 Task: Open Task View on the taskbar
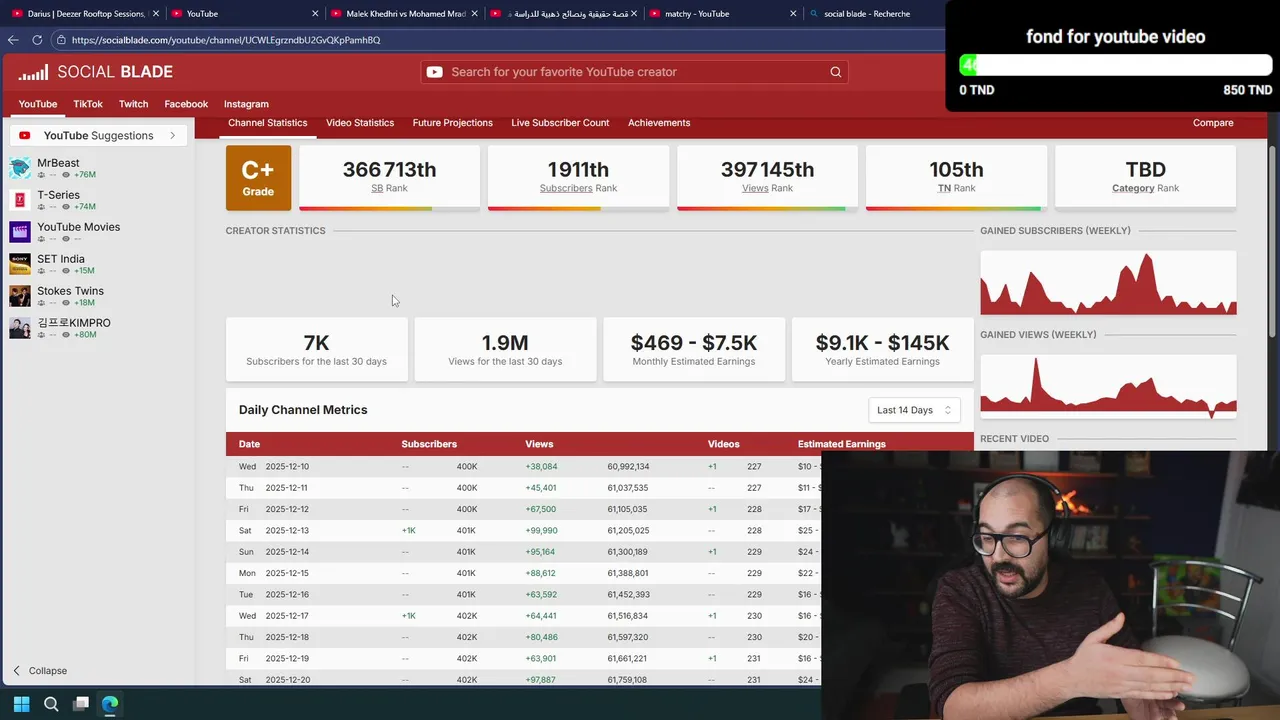point(81,704)
